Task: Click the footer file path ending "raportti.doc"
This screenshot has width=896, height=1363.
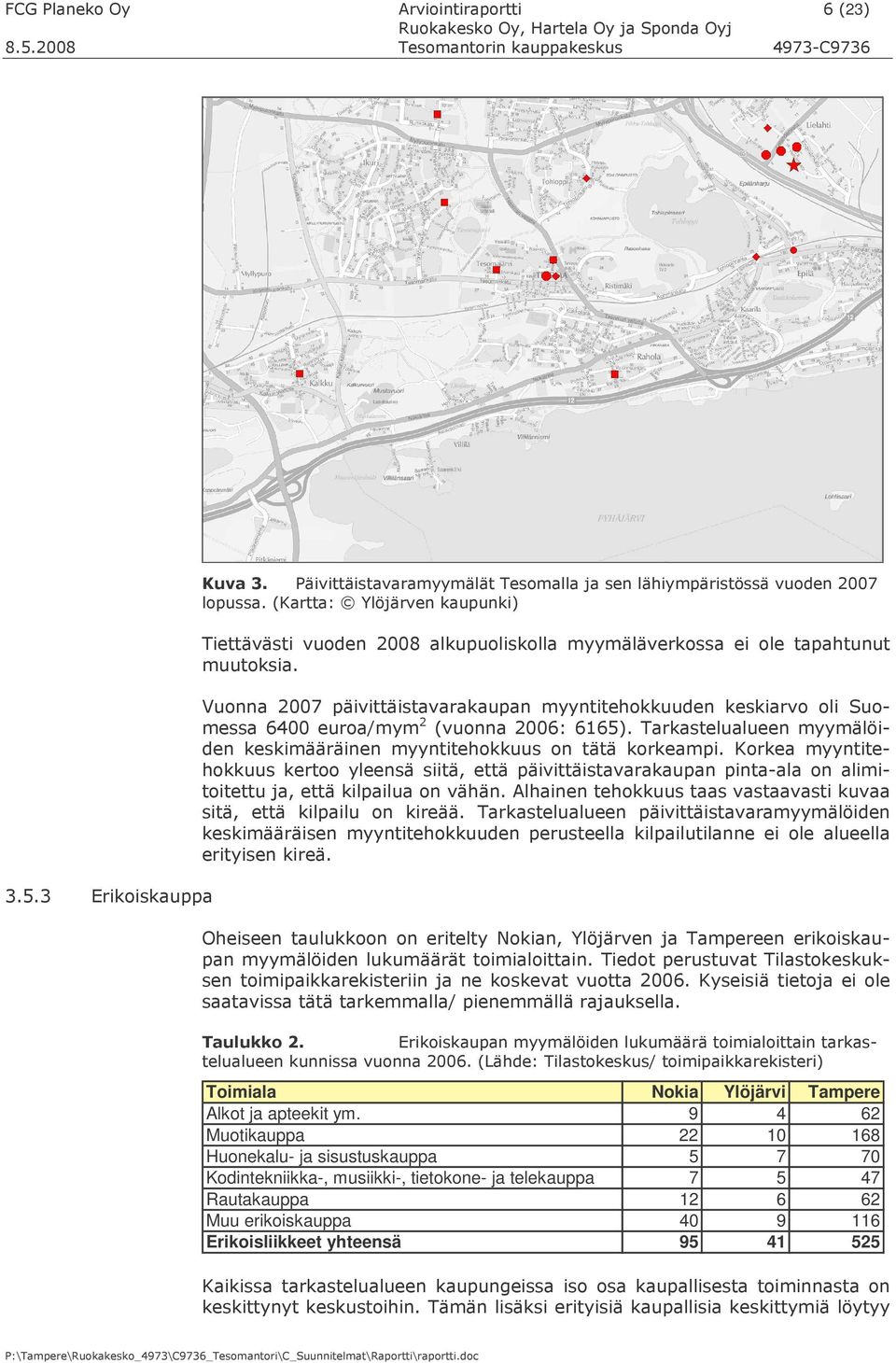Action: 242,1356
